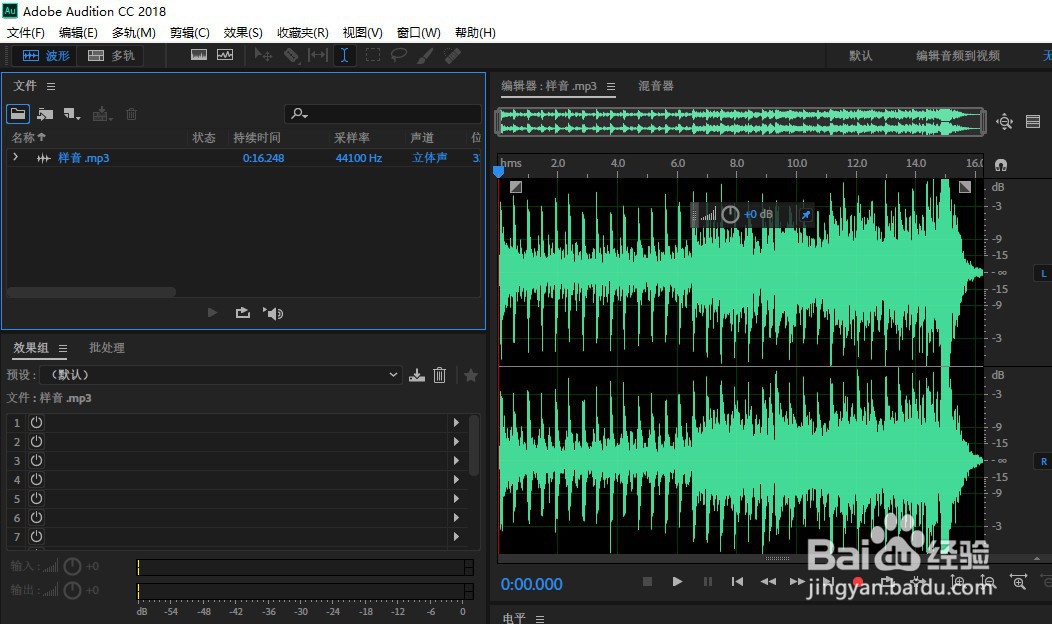This screenshot has height=624, width=1052.
Task: Click the headphones icon on time ruler
Action: [x=1000, y=164]
